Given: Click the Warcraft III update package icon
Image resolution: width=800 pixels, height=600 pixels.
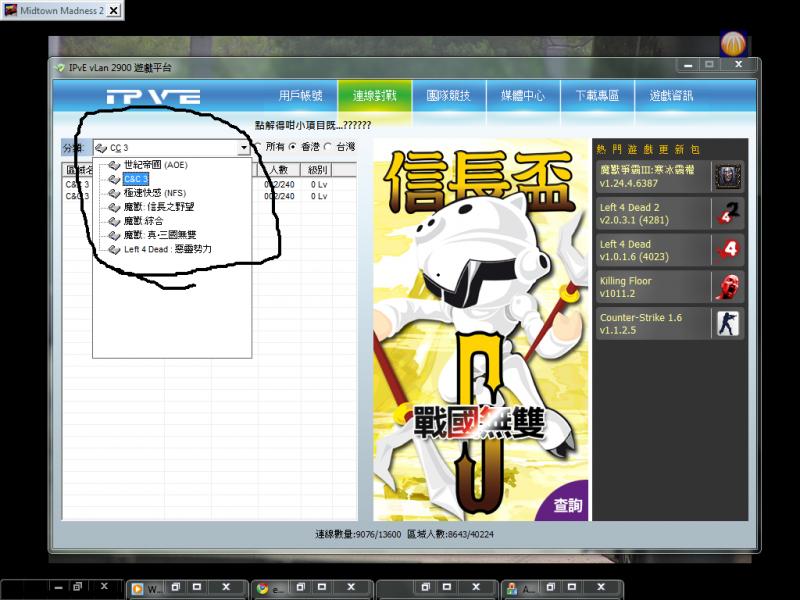Looking at the screenshot, I should pyautogui.click(x=728, y=177).
